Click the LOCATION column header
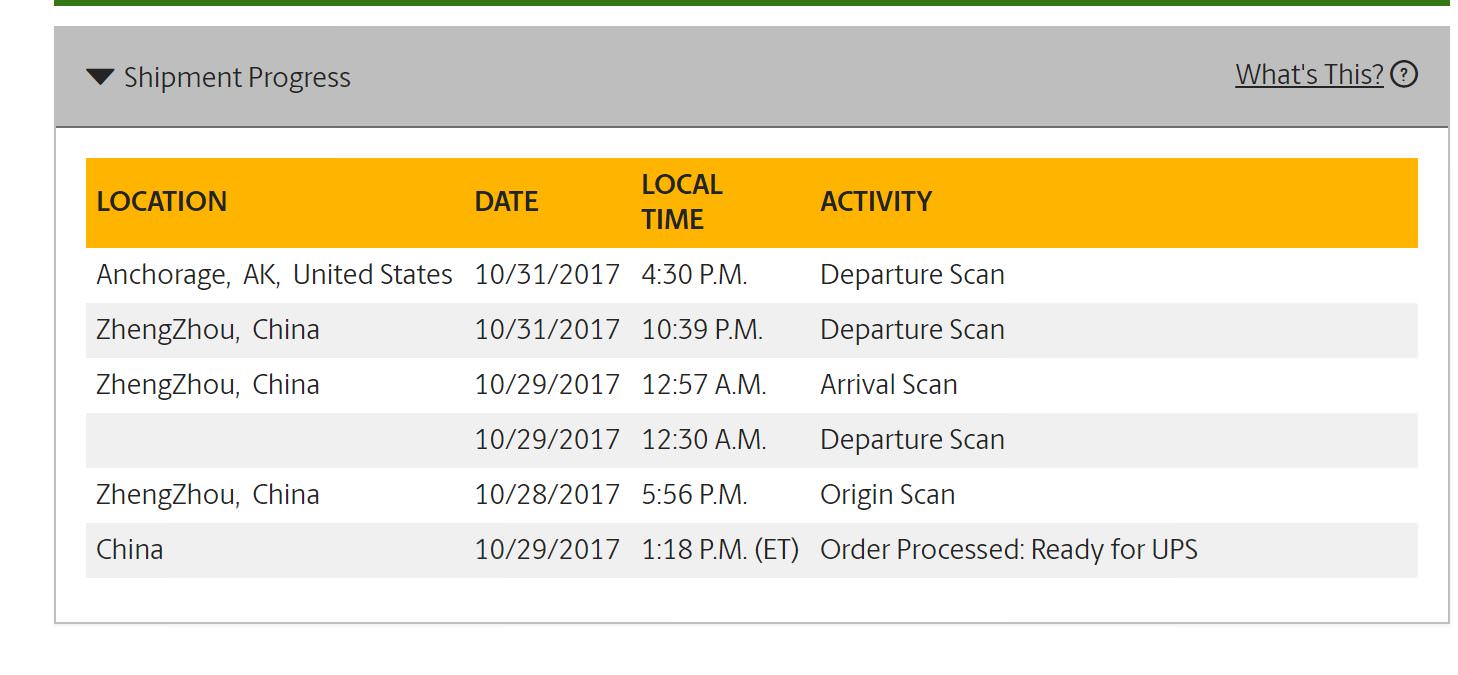 click(x=162, y=202)
